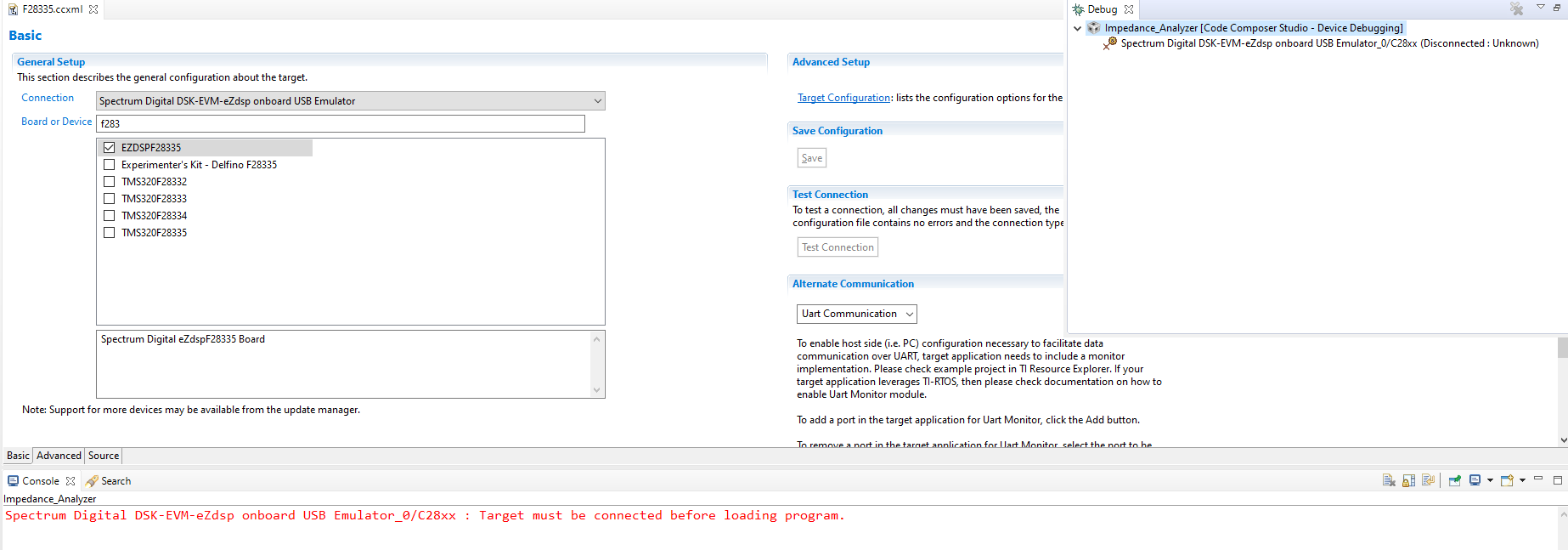Click the Test Connection section header

[x=830, y=195]
